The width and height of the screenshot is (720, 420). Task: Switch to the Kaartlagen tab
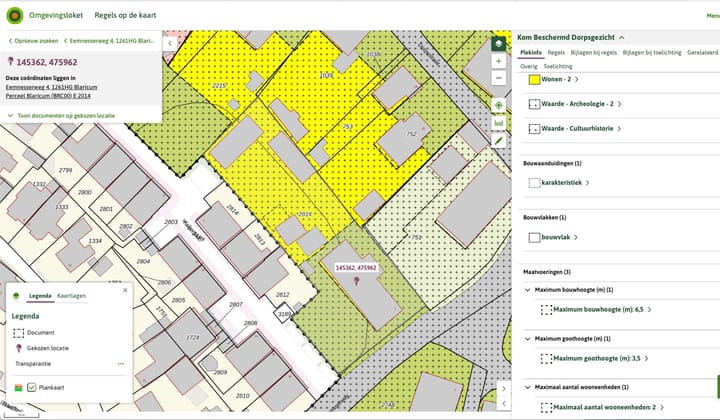71,296
